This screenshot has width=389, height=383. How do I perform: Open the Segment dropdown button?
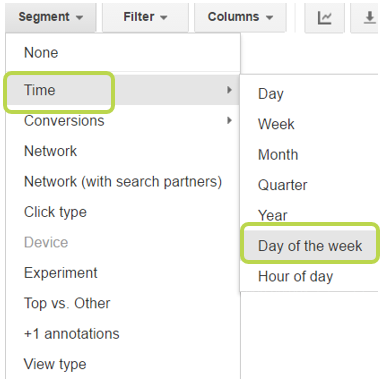(x=50, y=17)
